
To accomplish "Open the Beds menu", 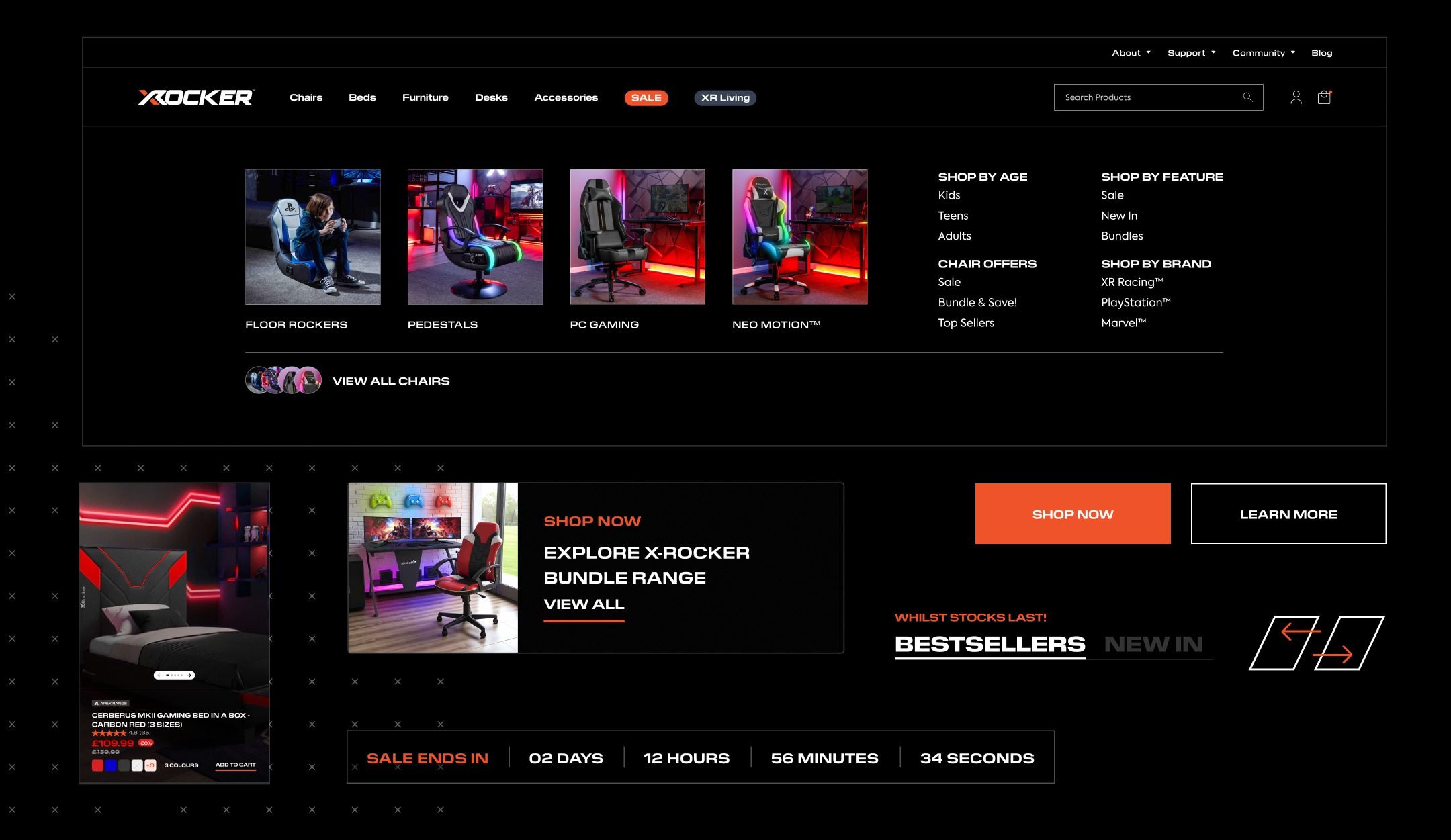I will click(x=362, y=97).
